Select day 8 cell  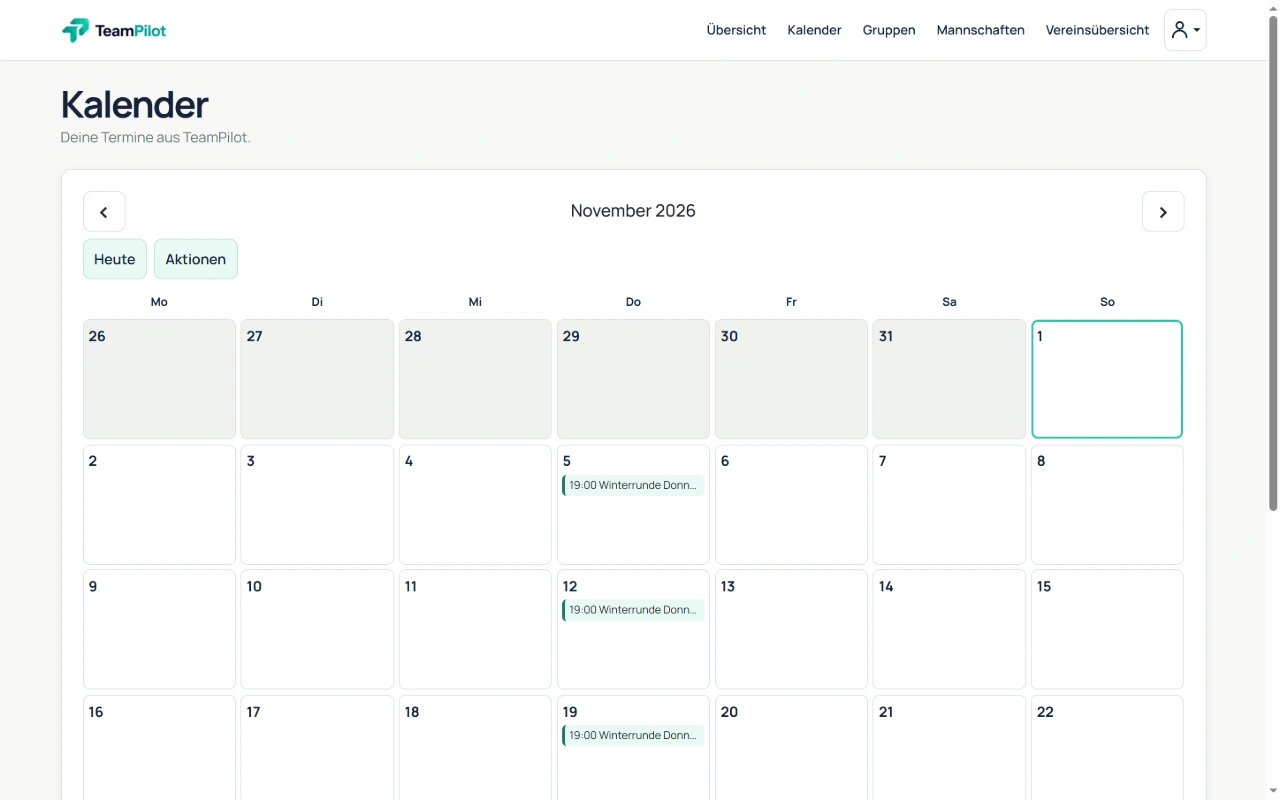(x=1107, y=504)
